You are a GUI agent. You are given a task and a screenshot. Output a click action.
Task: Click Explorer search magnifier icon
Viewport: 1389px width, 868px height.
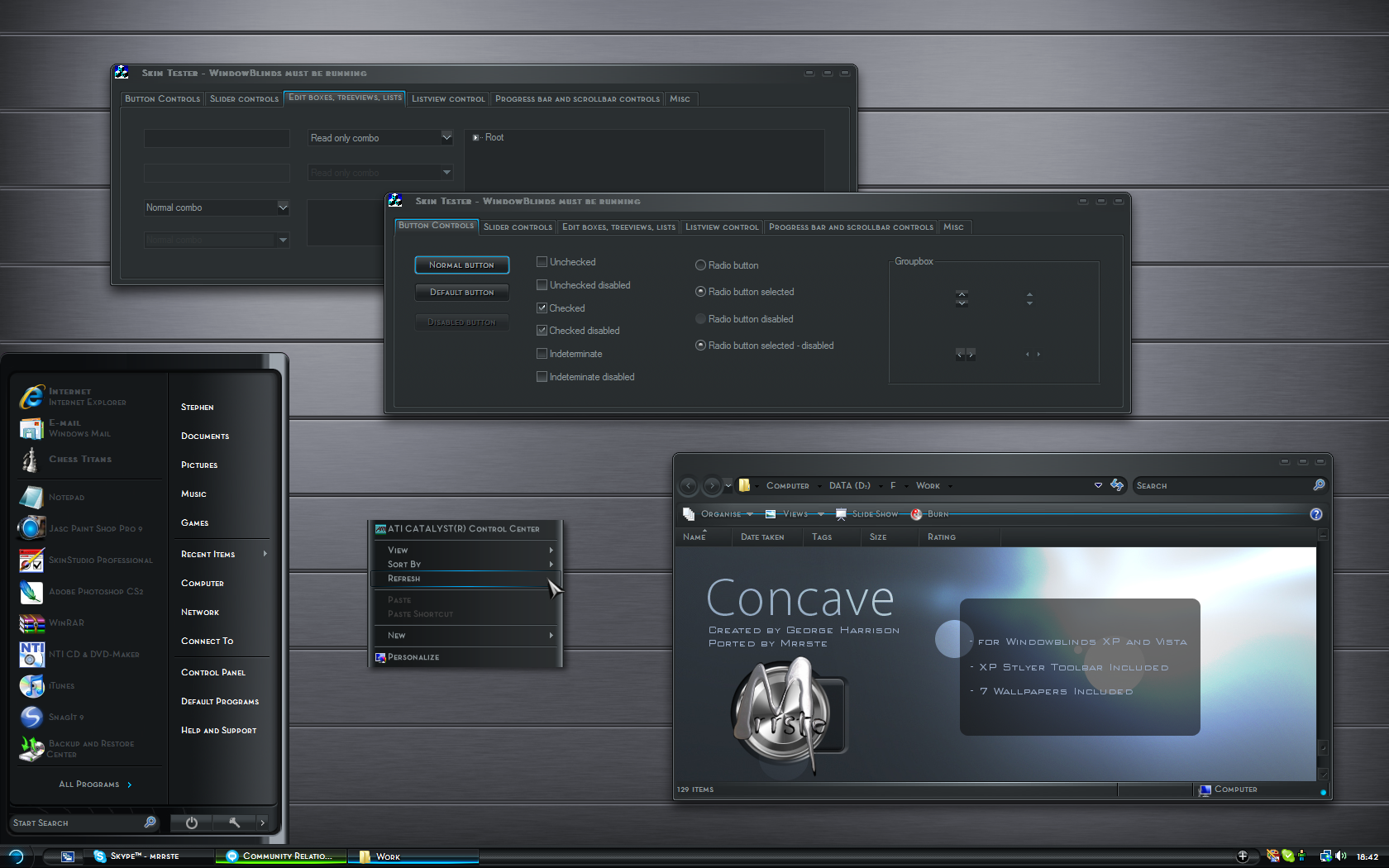tap(1319, 485)
